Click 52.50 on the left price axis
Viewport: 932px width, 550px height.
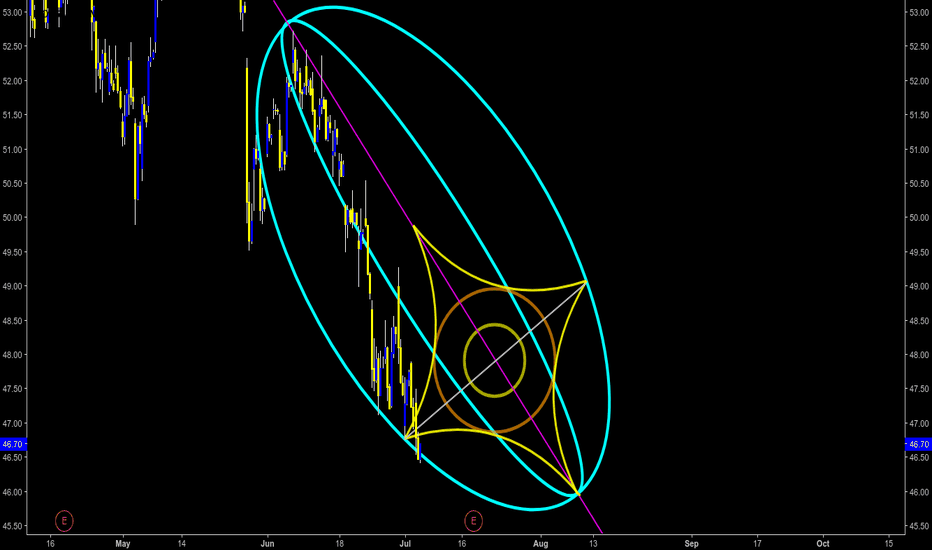click(12, 46)
